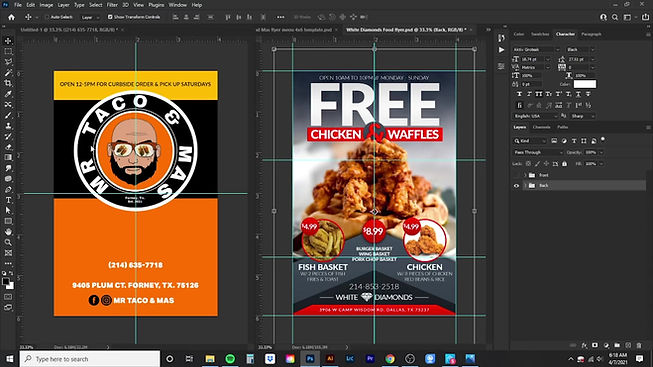
Task: Select the Clone Stamp tool
Action: (x=8, y=126)
